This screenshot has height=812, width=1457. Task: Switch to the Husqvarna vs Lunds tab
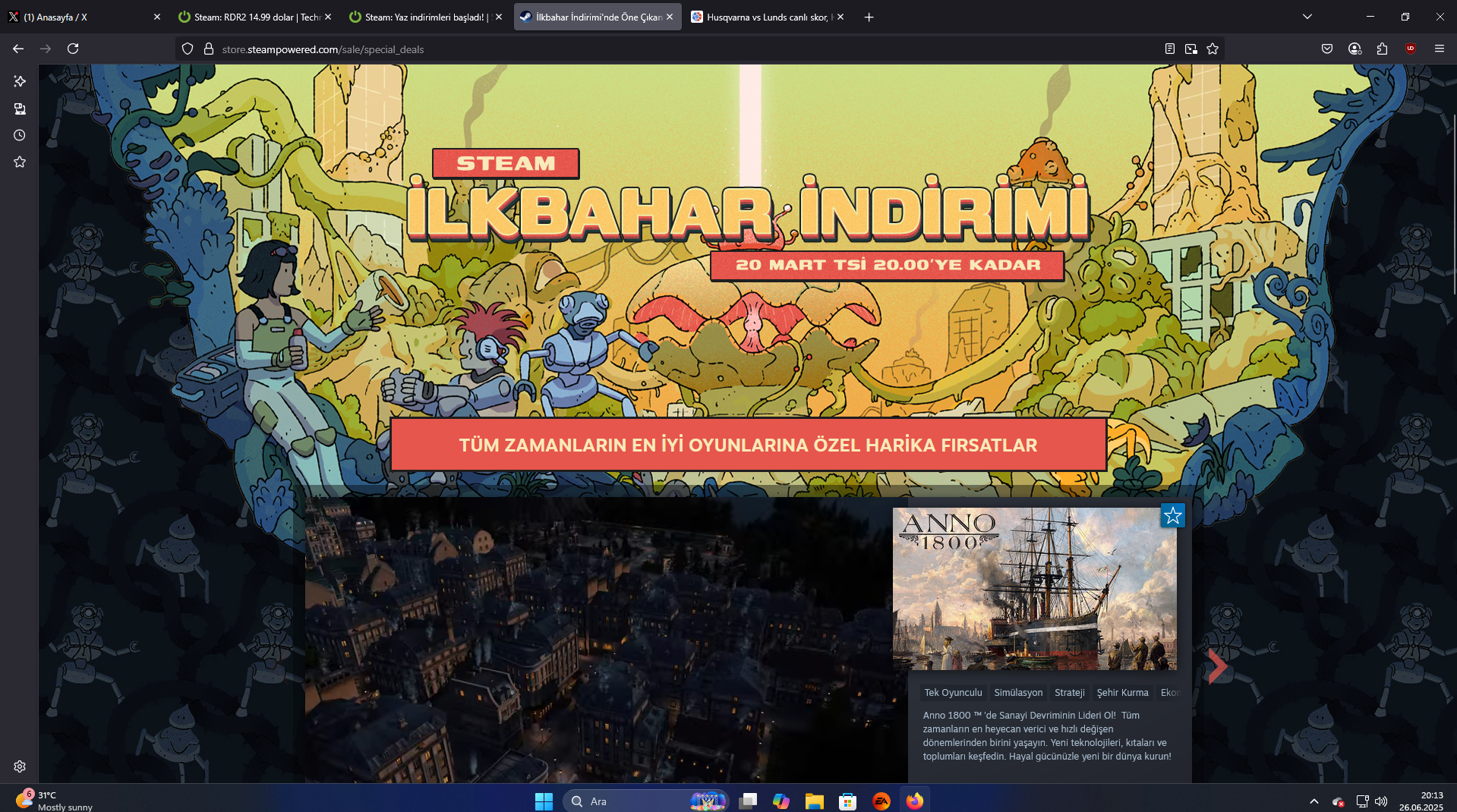tap(767, 17)
